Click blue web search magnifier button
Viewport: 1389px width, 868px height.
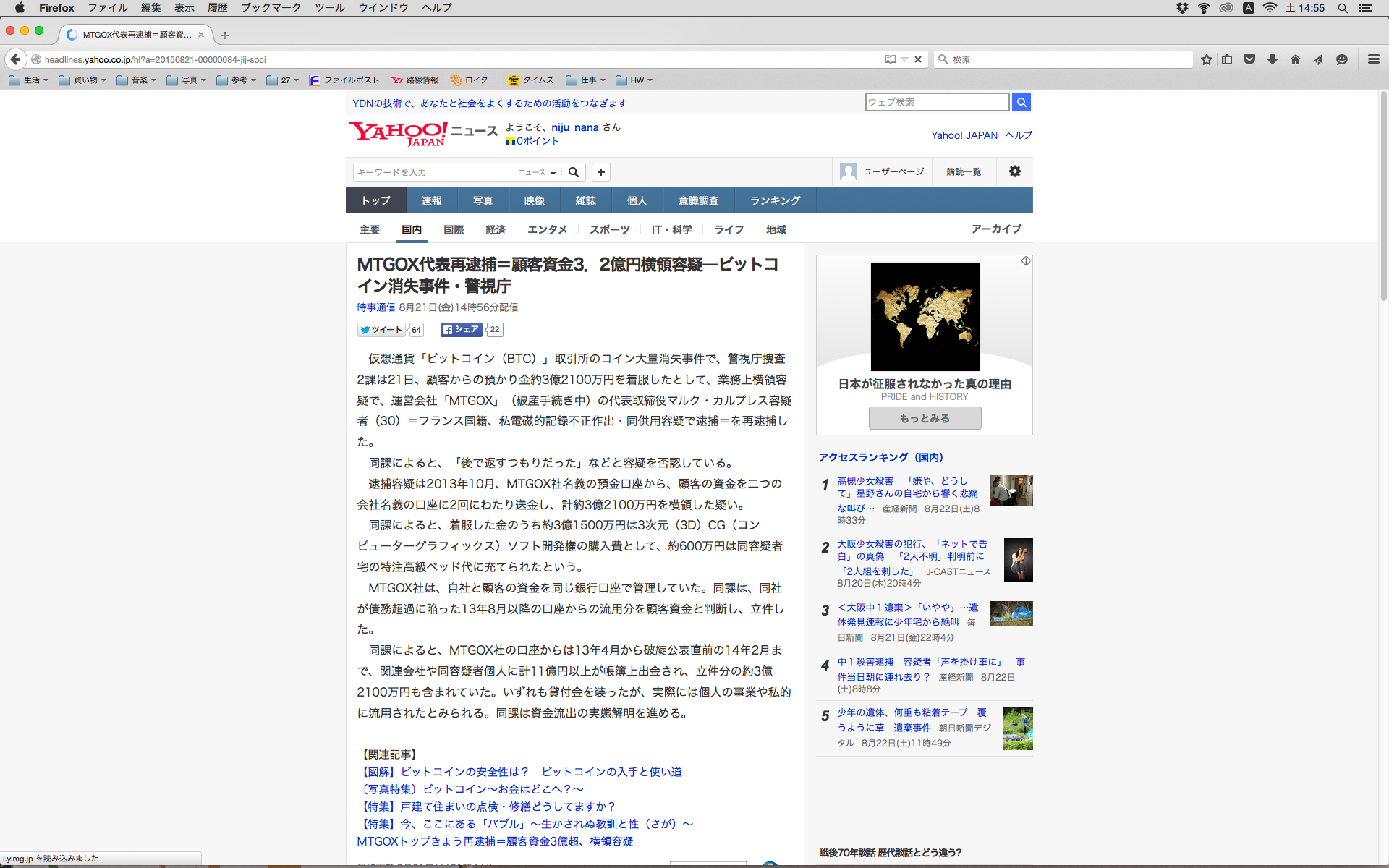(1021, 102)
